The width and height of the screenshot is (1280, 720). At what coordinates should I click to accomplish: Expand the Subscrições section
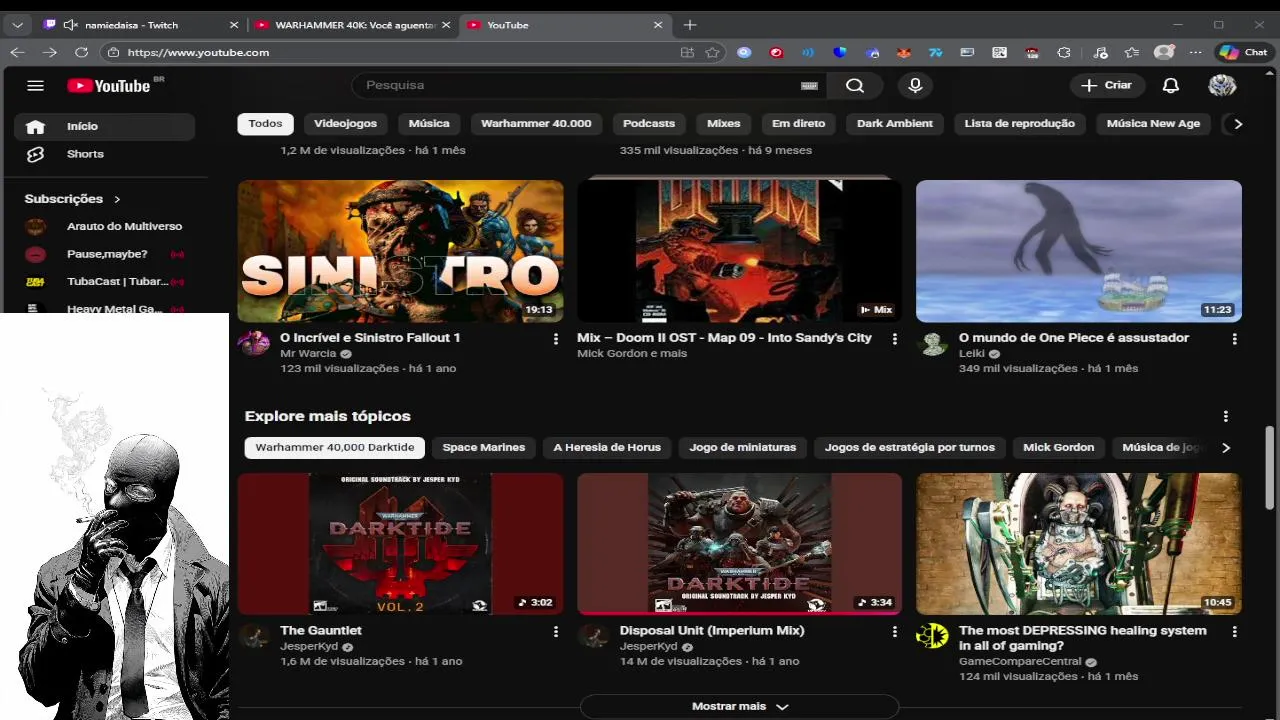click(72, 199)
